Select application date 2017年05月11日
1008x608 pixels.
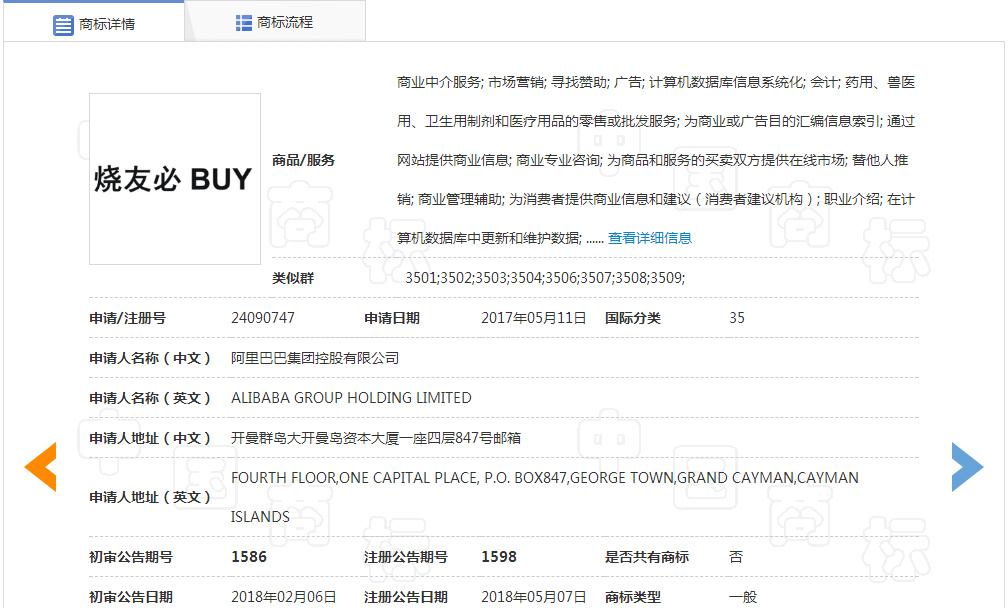[534, 318]
